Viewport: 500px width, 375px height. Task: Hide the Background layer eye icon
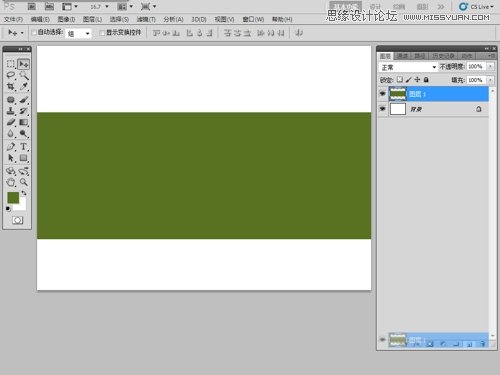pos(382,109)
